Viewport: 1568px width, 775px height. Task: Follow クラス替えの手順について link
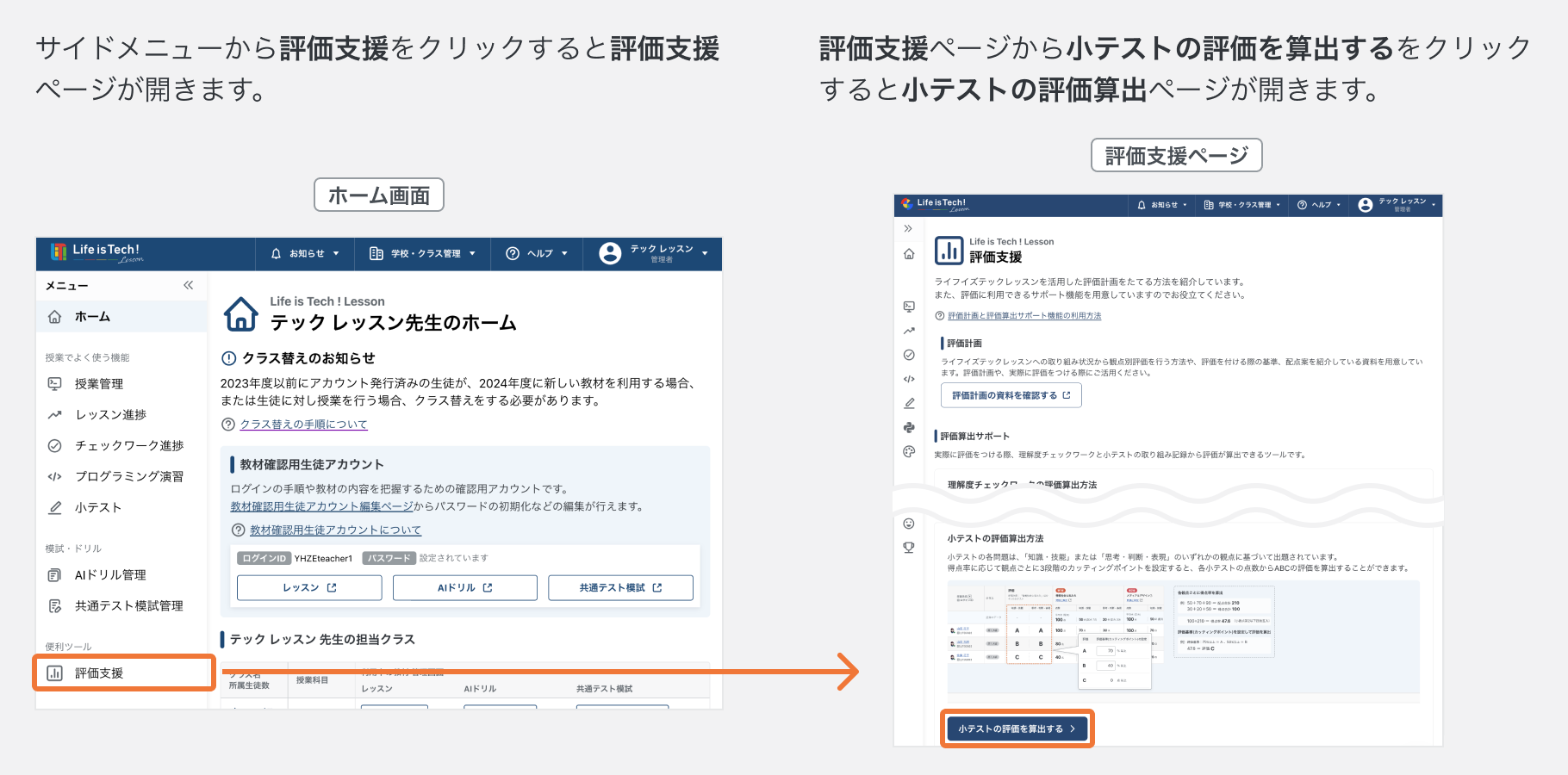click(x=303, y=425)
